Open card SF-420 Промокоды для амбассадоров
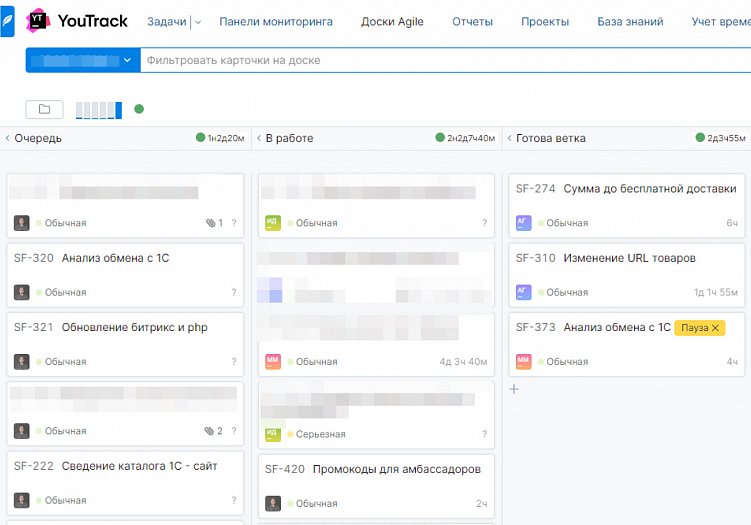Image resolution: width=751 pixels, height=525 pixels. [x=376, y=486]
